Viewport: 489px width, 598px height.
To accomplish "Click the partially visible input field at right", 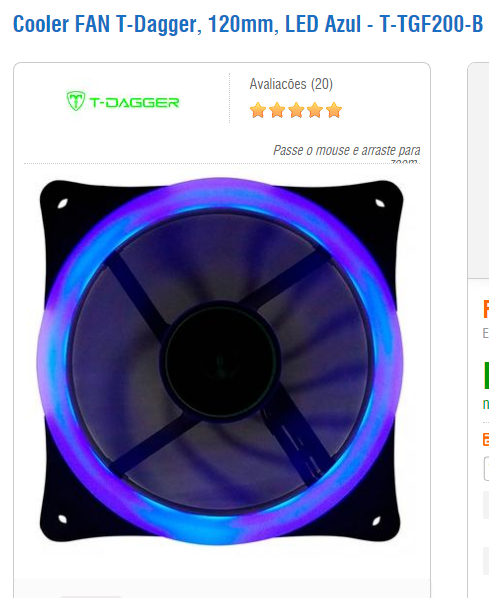I will point(486,468).
